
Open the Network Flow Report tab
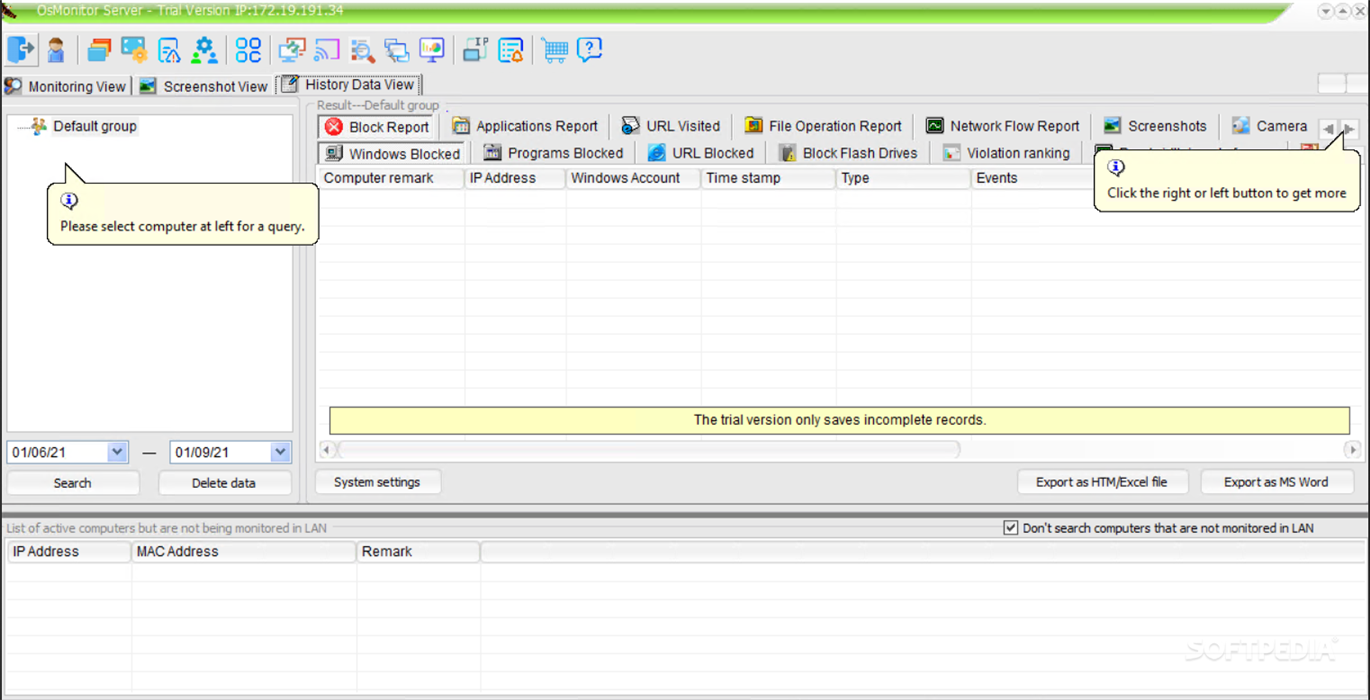click(1003, 126)
